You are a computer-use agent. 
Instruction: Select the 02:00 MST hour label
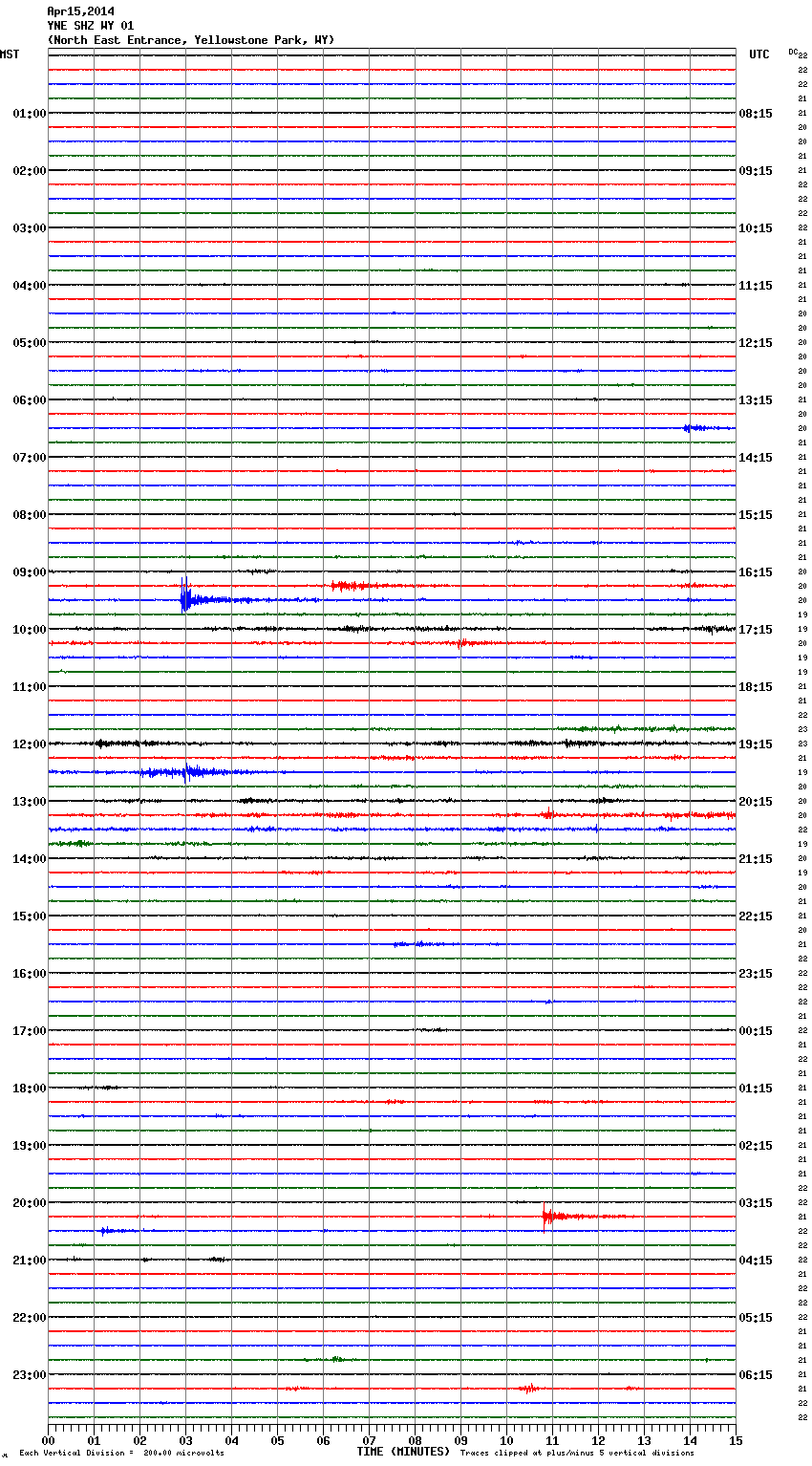coord(30,171)
